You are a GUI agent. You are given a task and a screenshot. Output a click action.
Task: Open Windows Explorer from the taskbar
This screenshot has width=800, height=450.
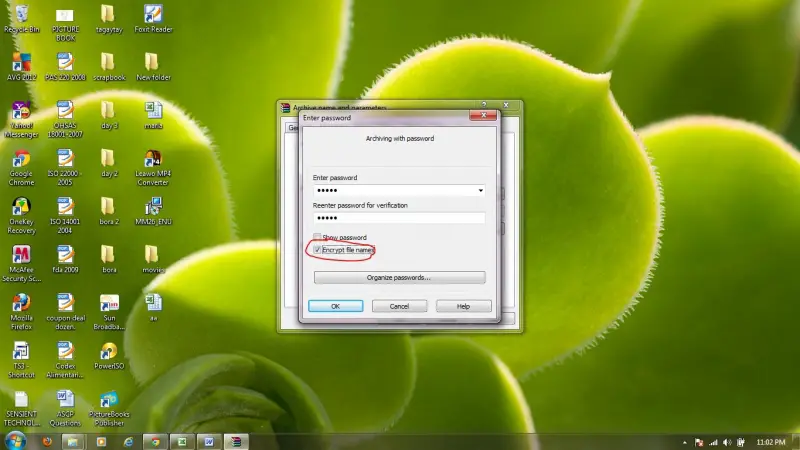pyautogui.click(x=73, y=442)
